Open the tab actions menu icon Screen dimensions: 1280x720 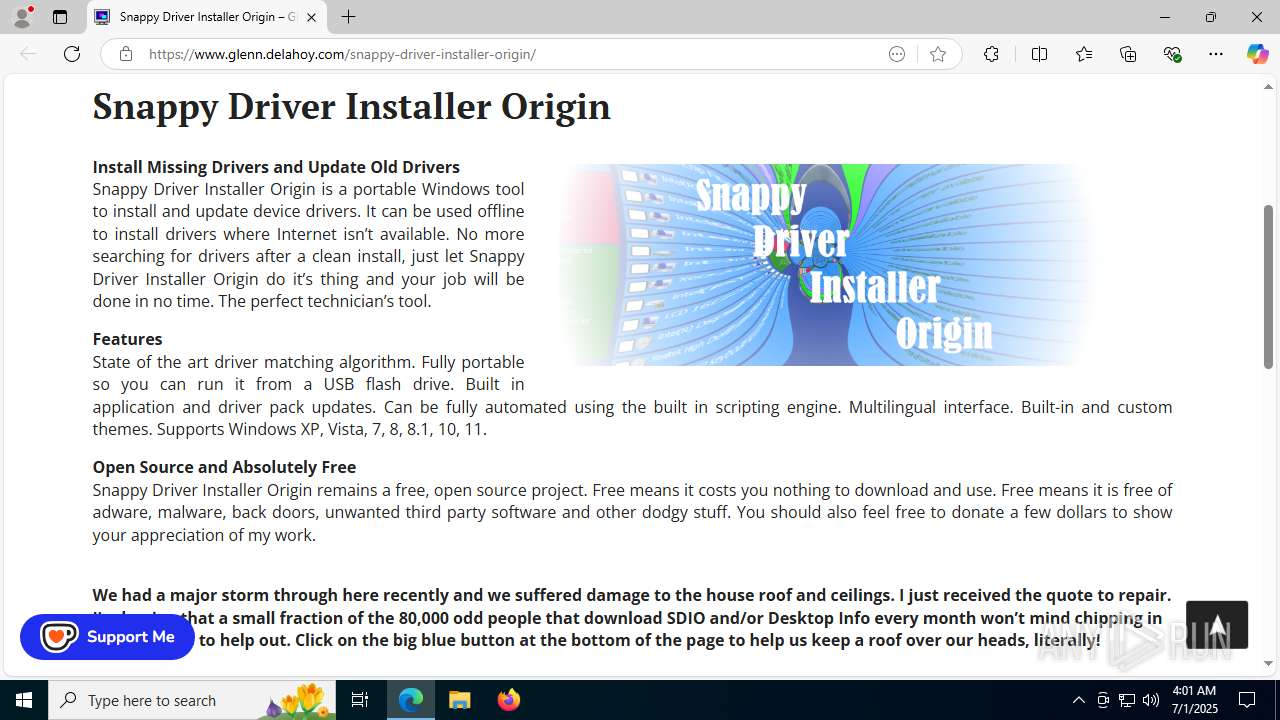tap(60, 17)
